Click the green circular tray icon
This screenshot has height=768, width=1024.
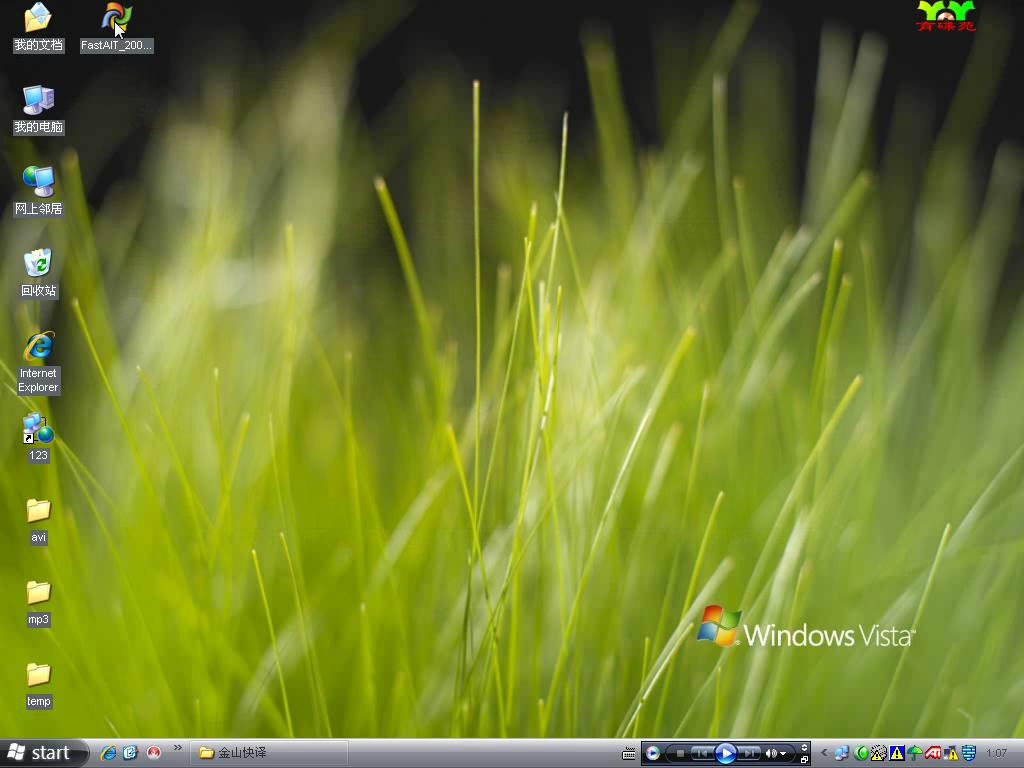[x=861, y=754]
